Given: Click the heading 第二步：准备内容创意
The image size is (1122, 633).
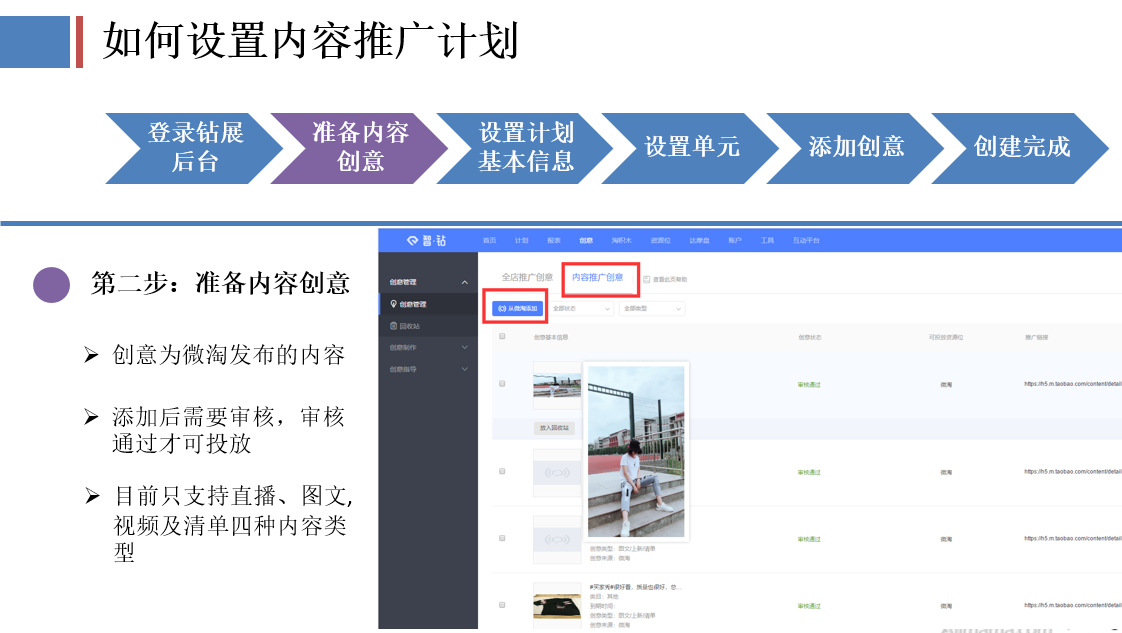Looking at the screenshot, I should 220,283.
